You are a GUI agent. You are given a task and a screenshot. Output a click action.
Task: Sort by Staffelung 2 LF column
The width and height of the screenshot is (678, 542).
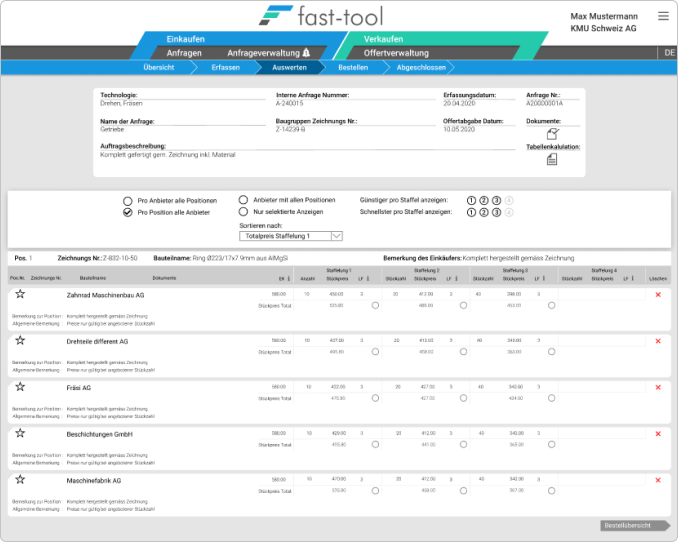click(456, 279)
